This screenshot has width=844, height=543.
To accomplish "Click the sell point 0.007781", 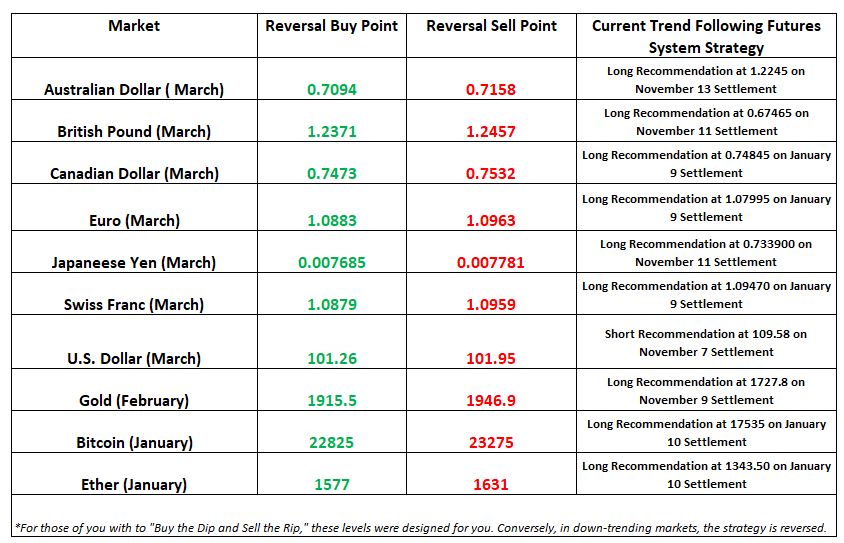I will coord(491,262).
